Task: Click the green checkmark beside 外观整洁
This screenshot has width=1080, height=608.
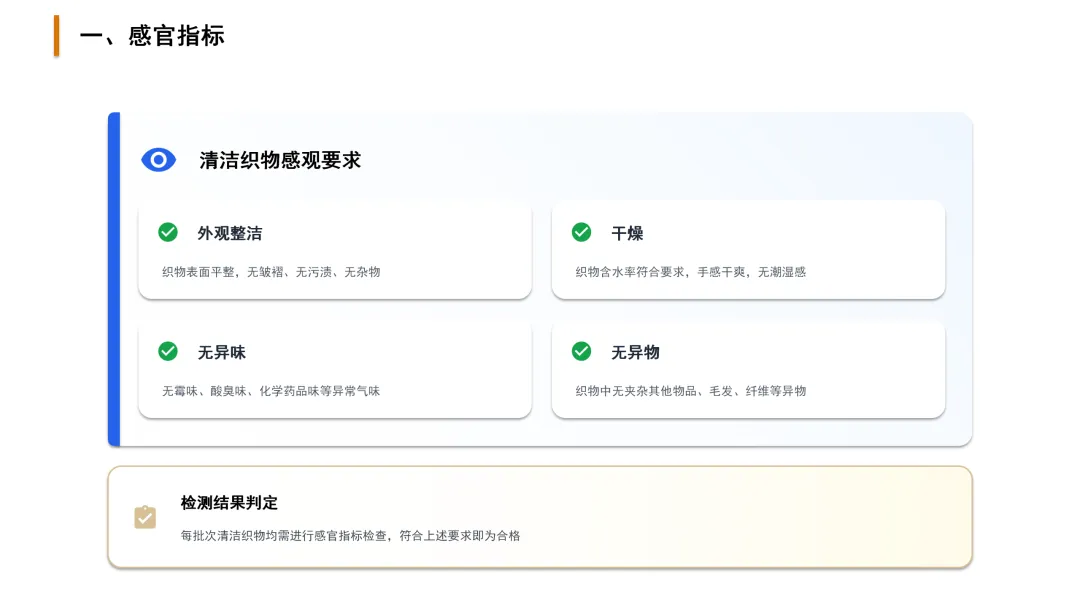Action: [x=168, y=232]
